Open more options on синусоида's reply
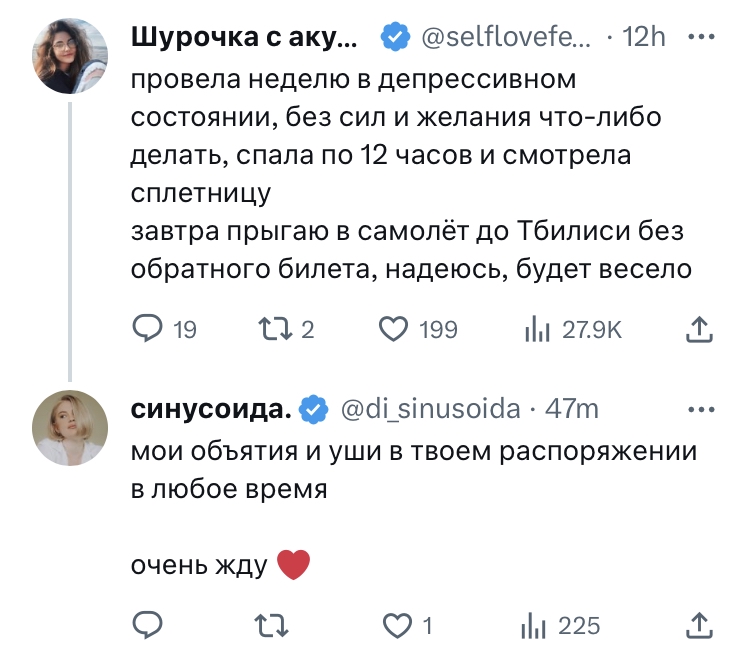The height and width of the screenshot is (665, 750). click(704, 409)
